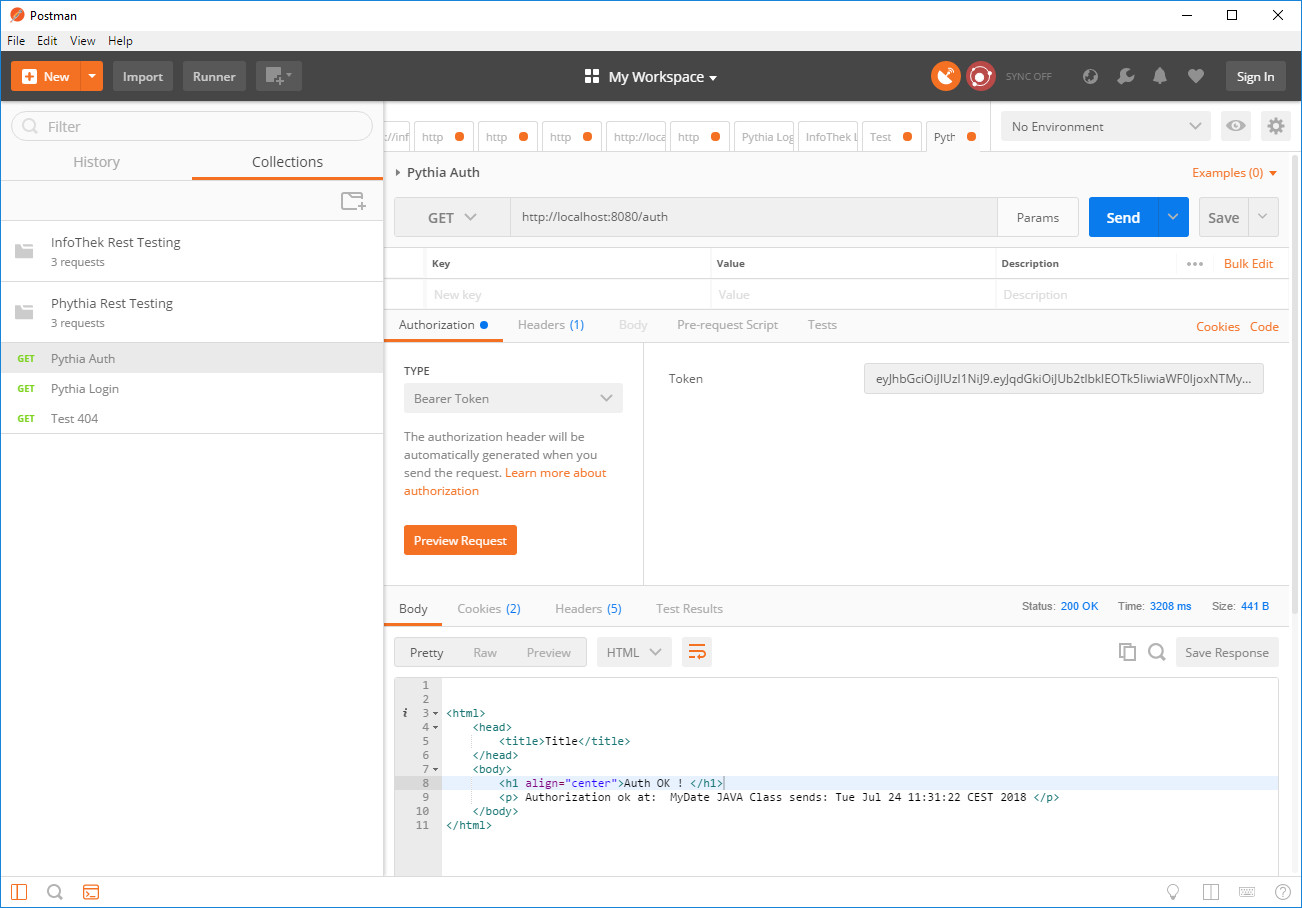Open environment quick look eye icon
The width and height of the screenshot is (1302, 908).
[x=1236, y=126]
